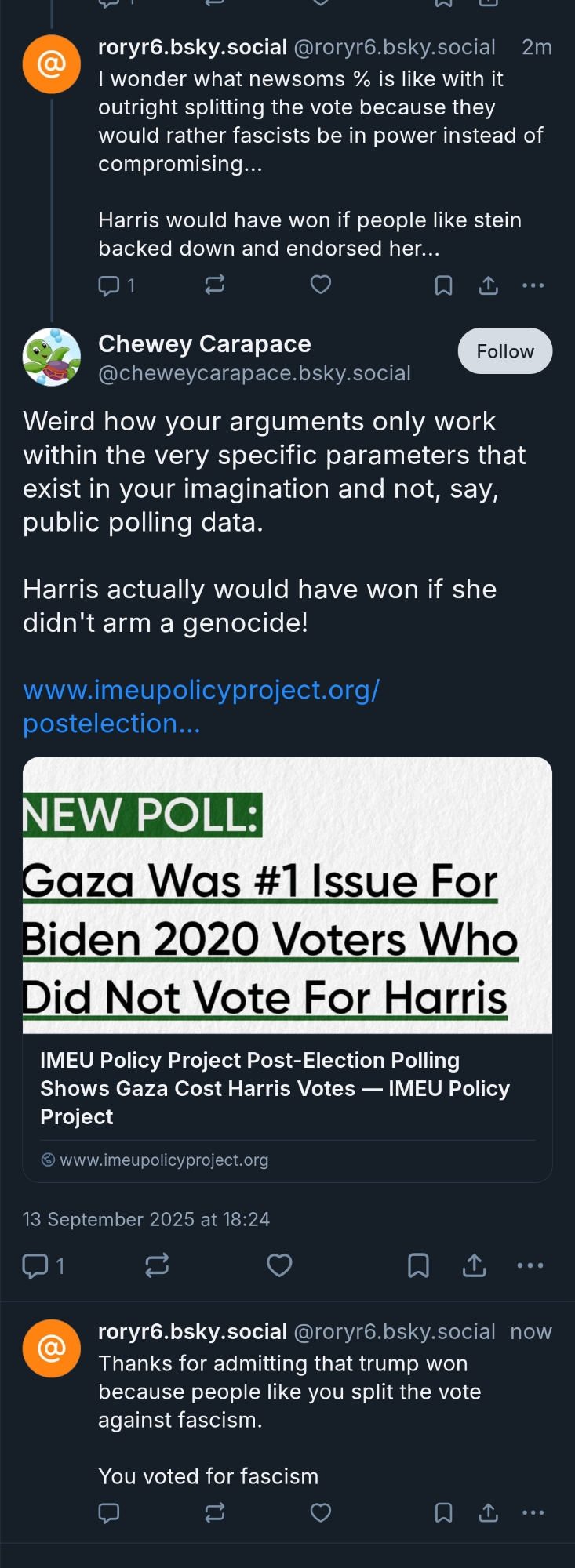Bookmark the top roryr6 reply
The width and height of the screenshot is (575, 1568).
(443, 285)
